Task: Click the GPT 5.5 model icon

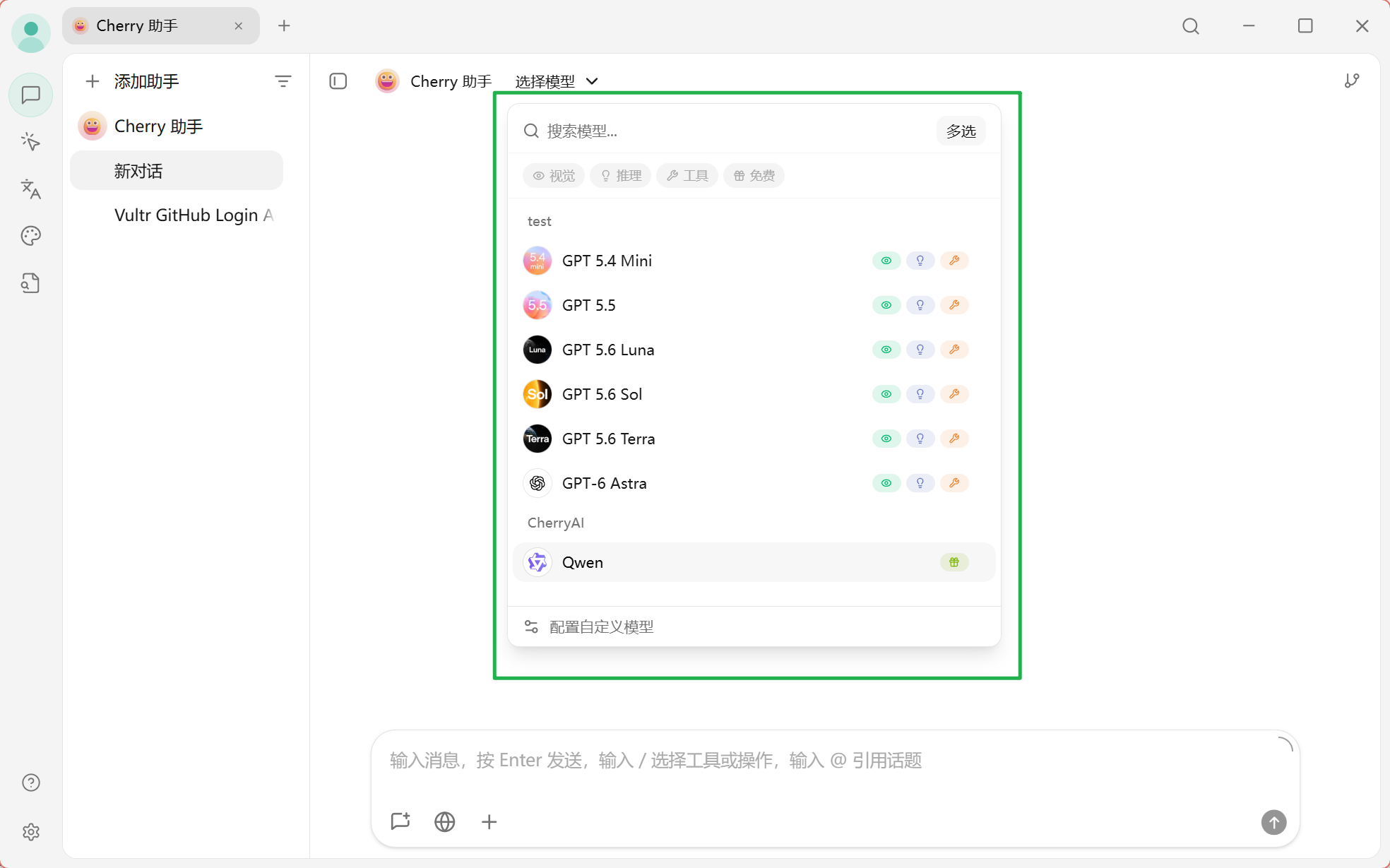Action: pyautogui.click(x=537, y=305)
